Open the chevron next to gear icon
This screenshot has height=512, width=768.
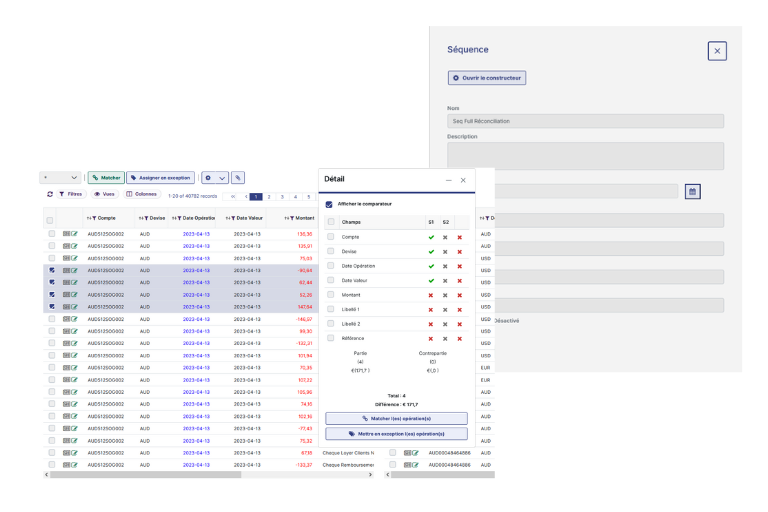coord(222,178)
